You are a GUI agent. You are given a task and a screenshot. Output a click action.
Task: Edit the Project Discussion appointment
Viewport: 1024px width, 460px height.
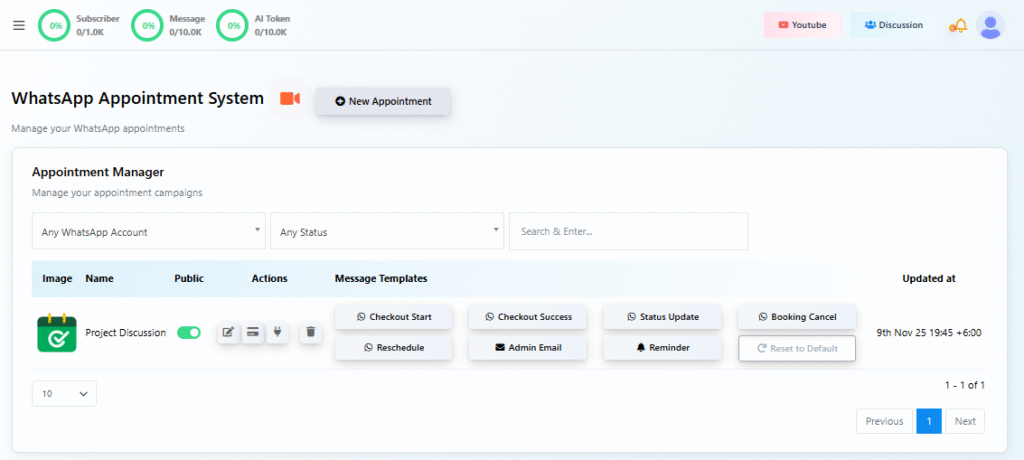coord(228,333)
